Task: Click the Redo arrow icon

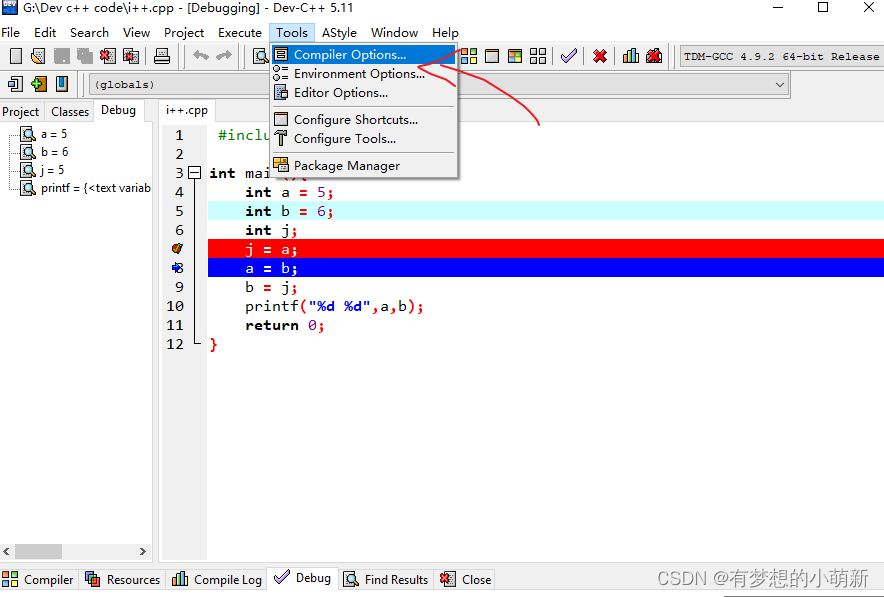Action: point(224,55)
